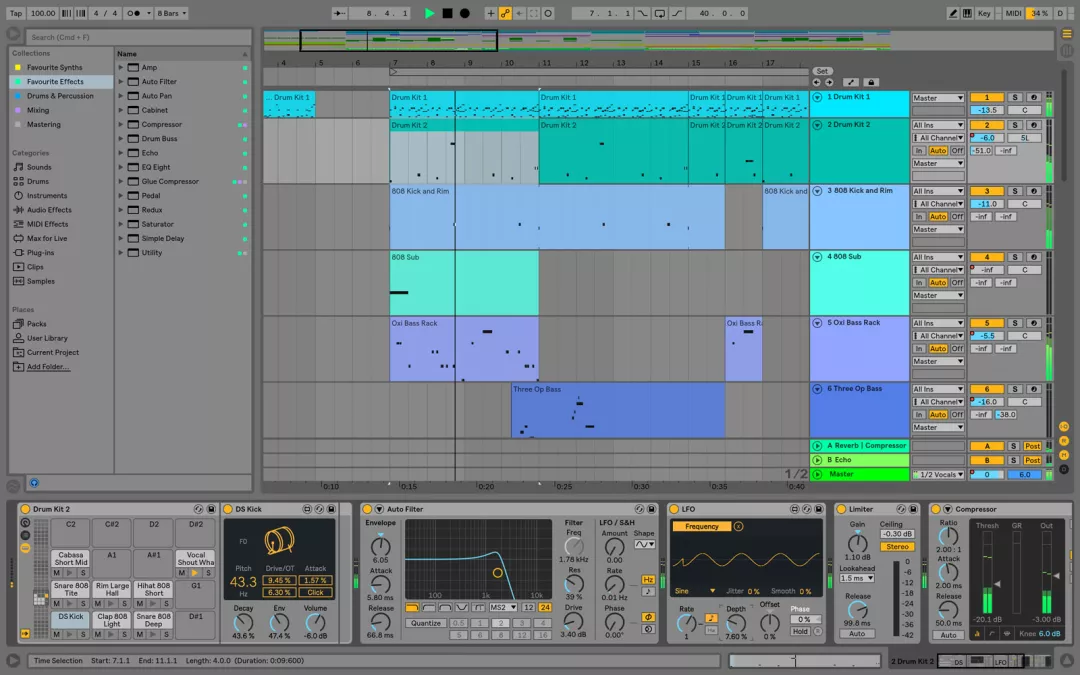Toggle the Automation Mode button beside lock
This screenshot has width=1080, height=675.
click(x=851, y=82)
